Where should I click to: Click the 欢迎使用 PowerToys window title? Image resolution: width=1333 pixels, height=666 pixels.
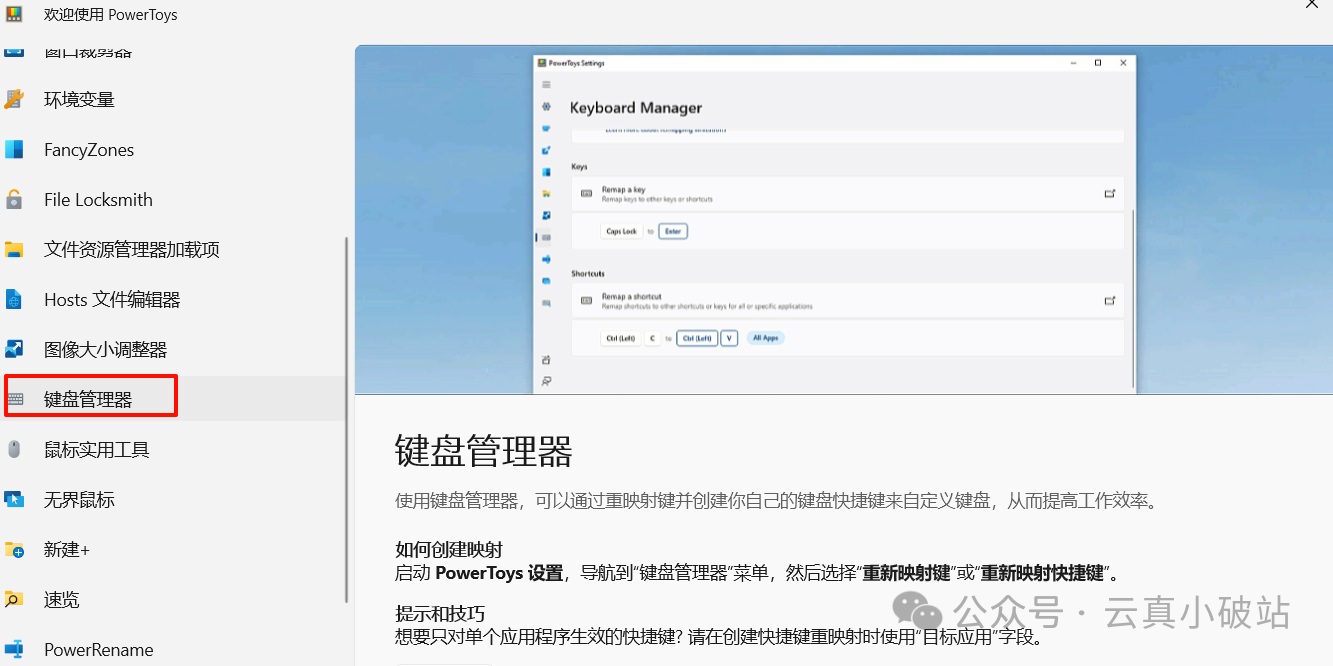111,15
